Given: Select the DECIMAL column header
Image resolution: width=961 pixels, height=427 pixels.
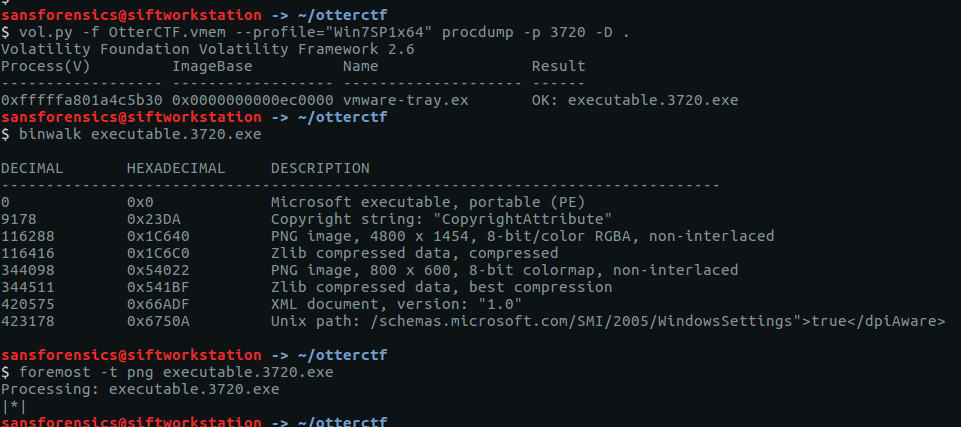Looking at the screenshot, I should (x=32, y=168).
